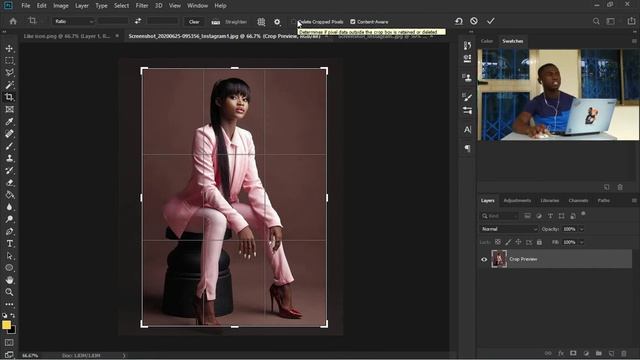Viewport: 640px width, 360px height.
Task: Toggle Content-Aware checkbox
Action: (353, 22)
